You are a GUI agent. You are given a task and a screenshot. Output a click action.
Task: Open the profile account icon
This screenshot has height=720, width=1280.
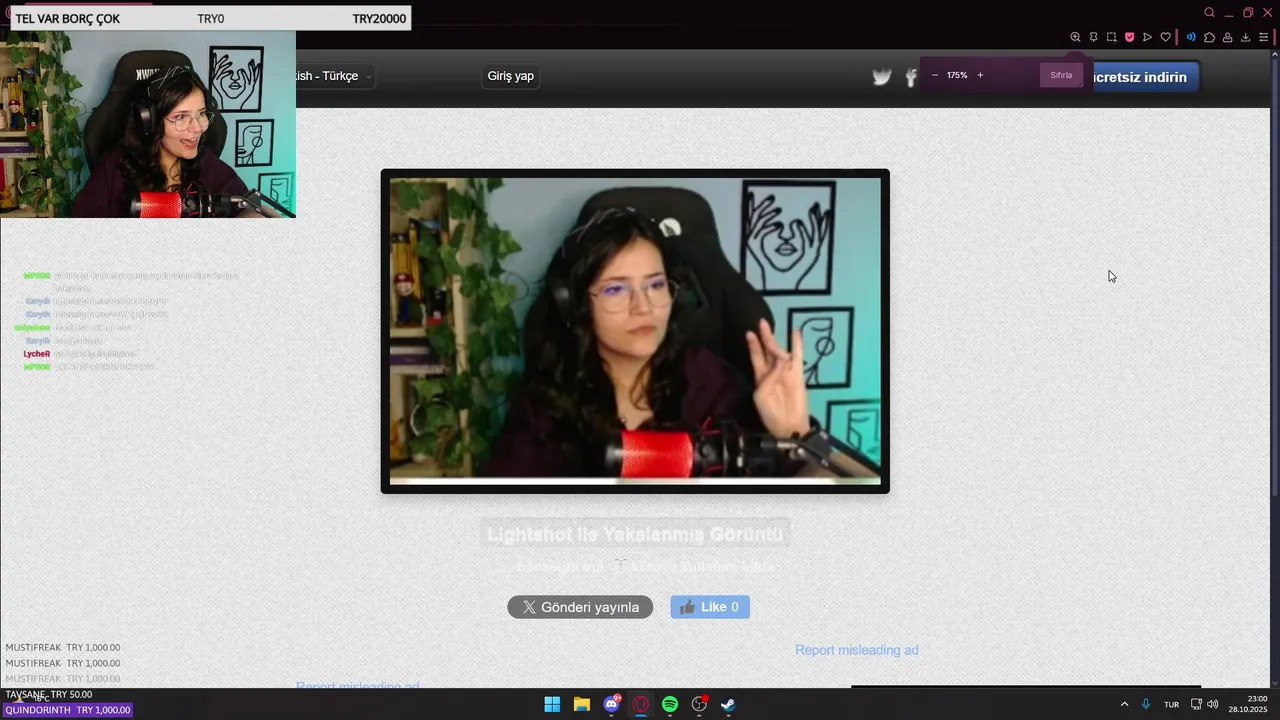(1227, 37)
